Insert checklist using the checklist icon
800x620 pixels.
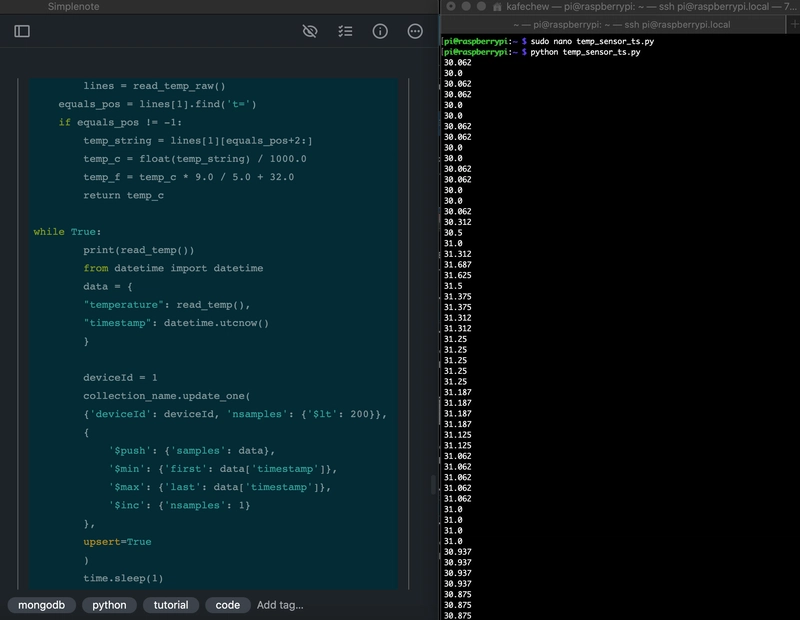pyautogui.click(x=345, y=31)
